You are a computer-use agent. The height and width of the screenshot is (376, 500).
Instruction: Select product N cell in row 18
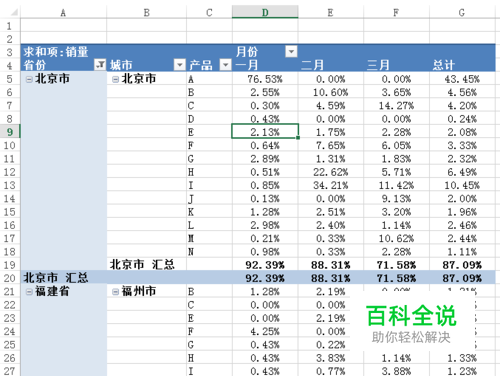pyautogui.click(x=209, y=251)
